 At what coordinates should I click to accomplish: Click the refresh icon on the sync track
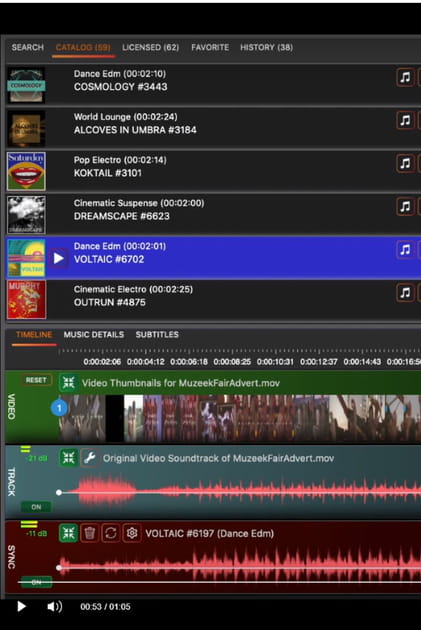coord(110,533)
